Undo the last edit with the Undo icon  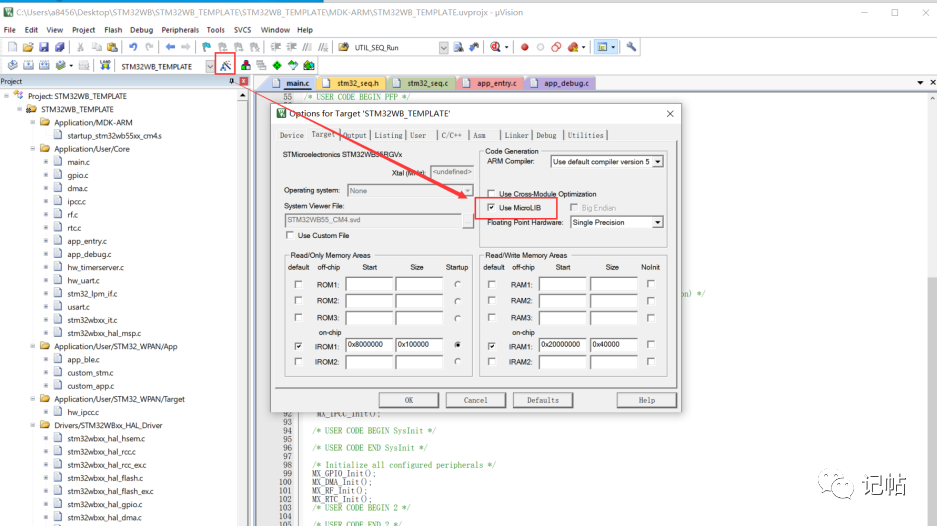(x=133, y=47)
